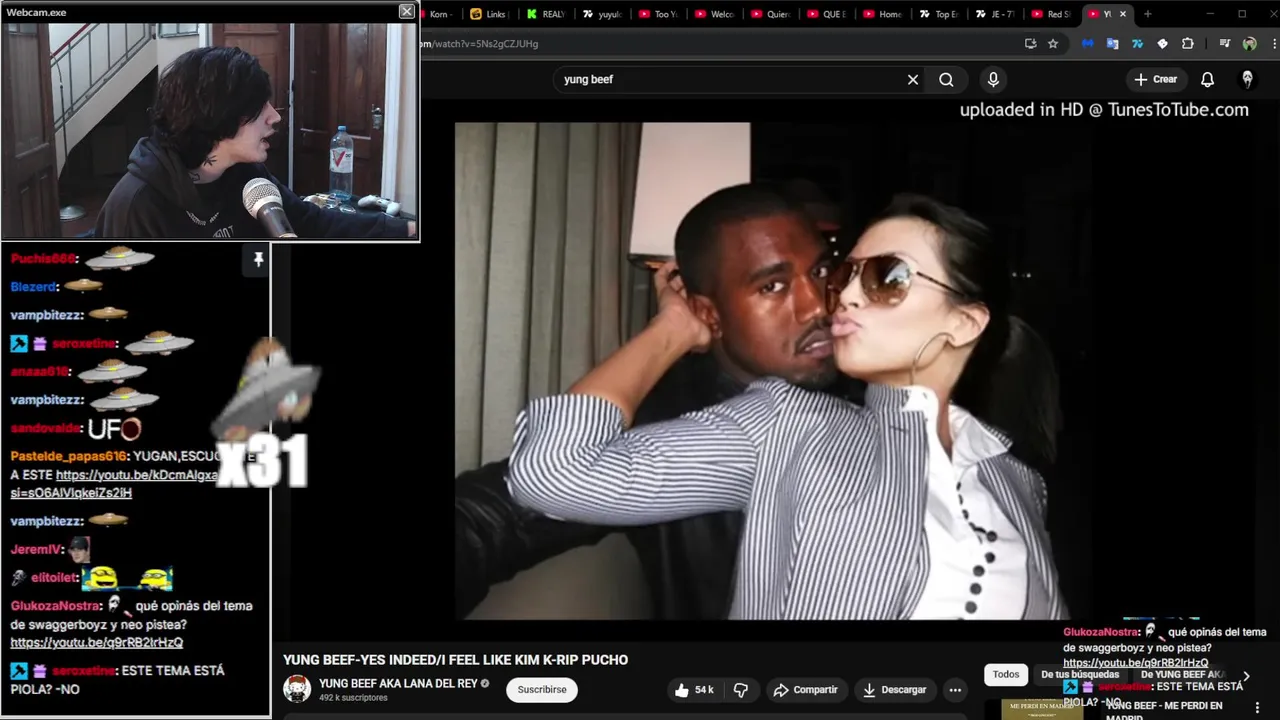Open YouTube notifications bell
The image size is (1280, 720).
[x=1207, y=79]
